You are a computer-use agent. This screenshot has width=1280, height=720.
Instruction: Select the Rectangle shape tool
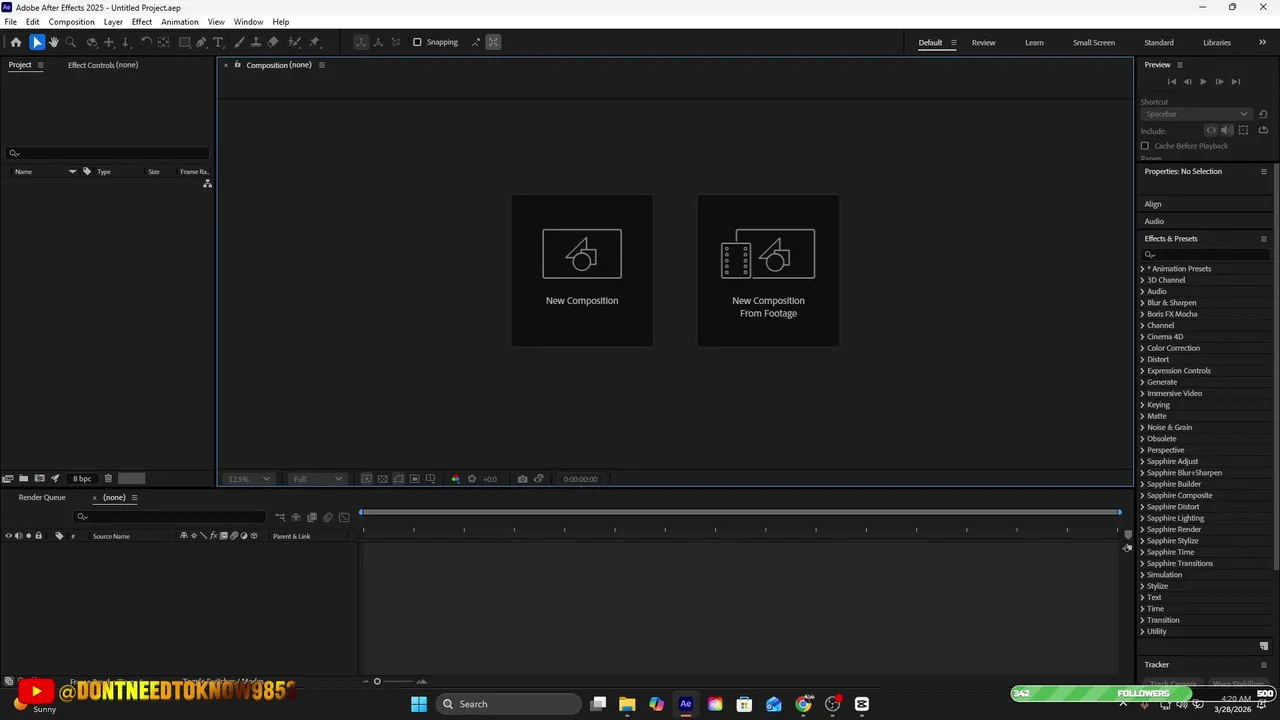(x=185, y=42)
